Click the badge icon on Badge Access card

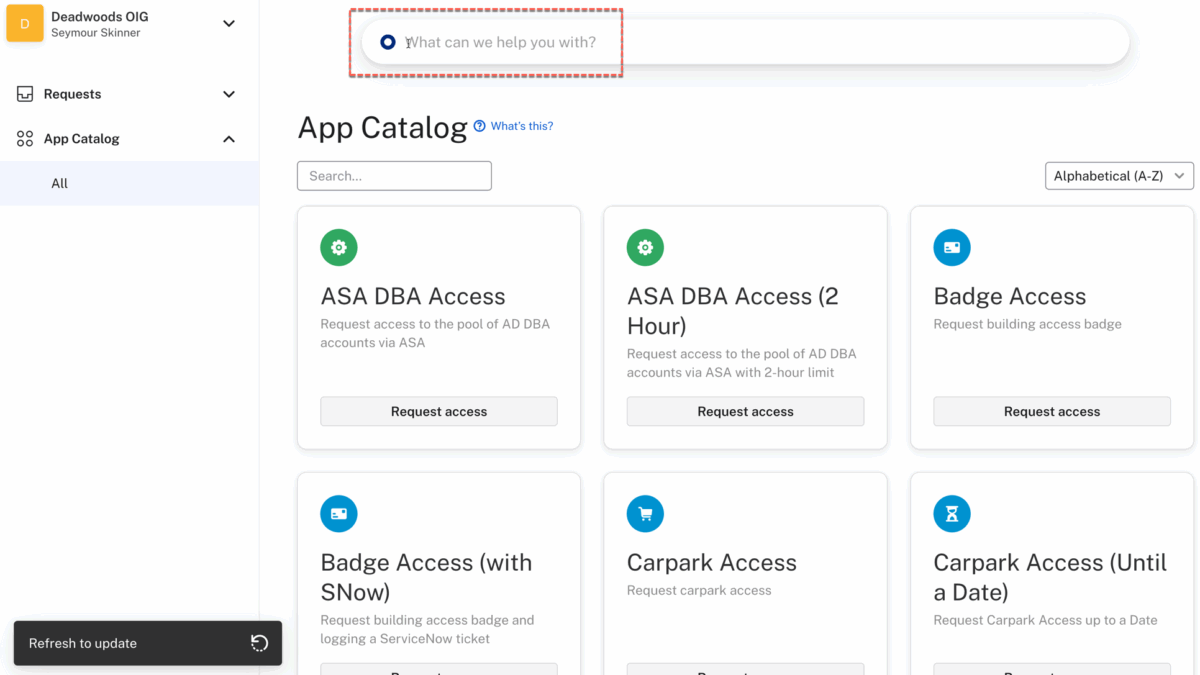tap(951, 247)
